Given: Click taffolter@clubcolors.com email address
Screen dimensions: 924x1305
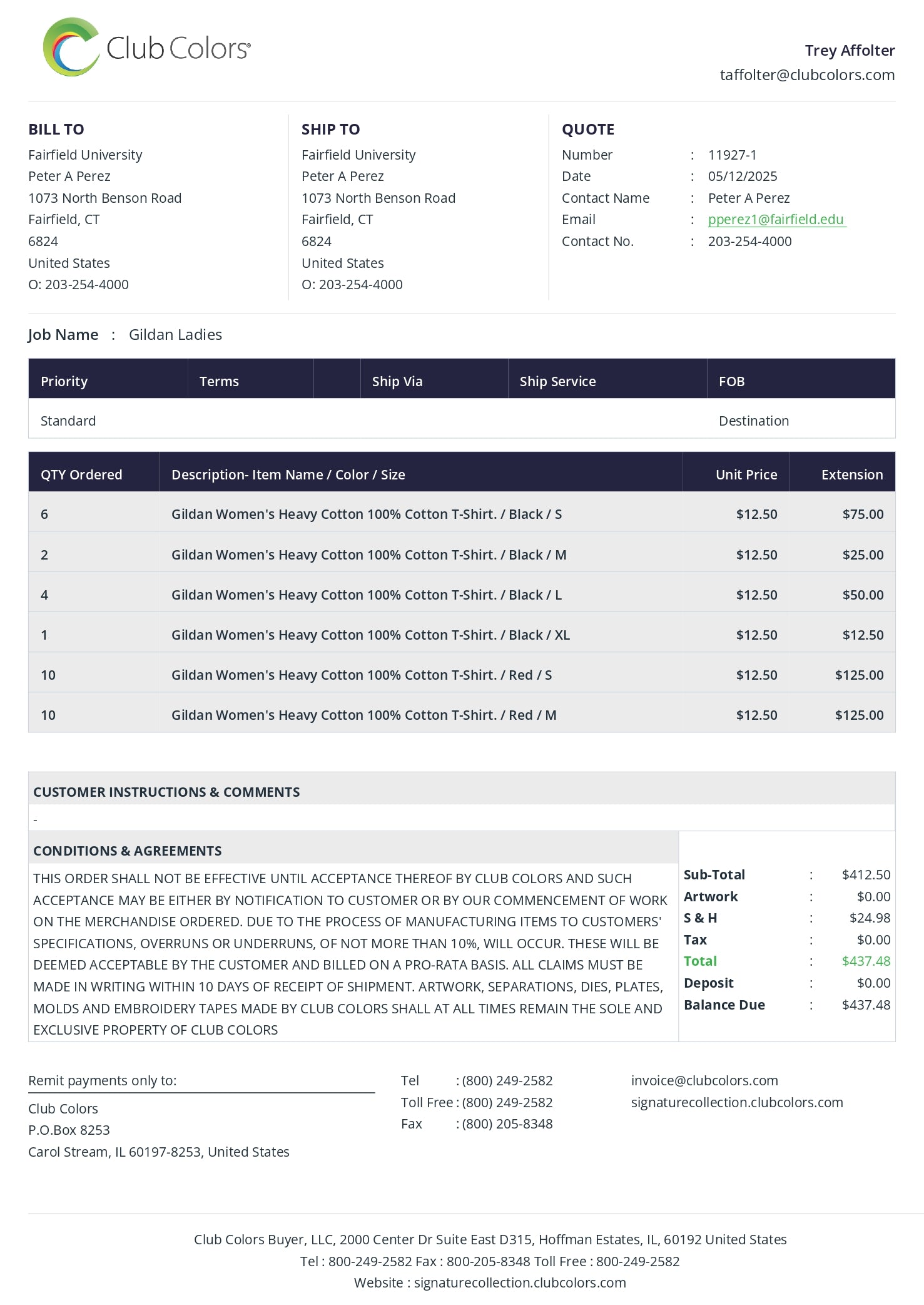Looking at the screenshot, I should (807, 75).
